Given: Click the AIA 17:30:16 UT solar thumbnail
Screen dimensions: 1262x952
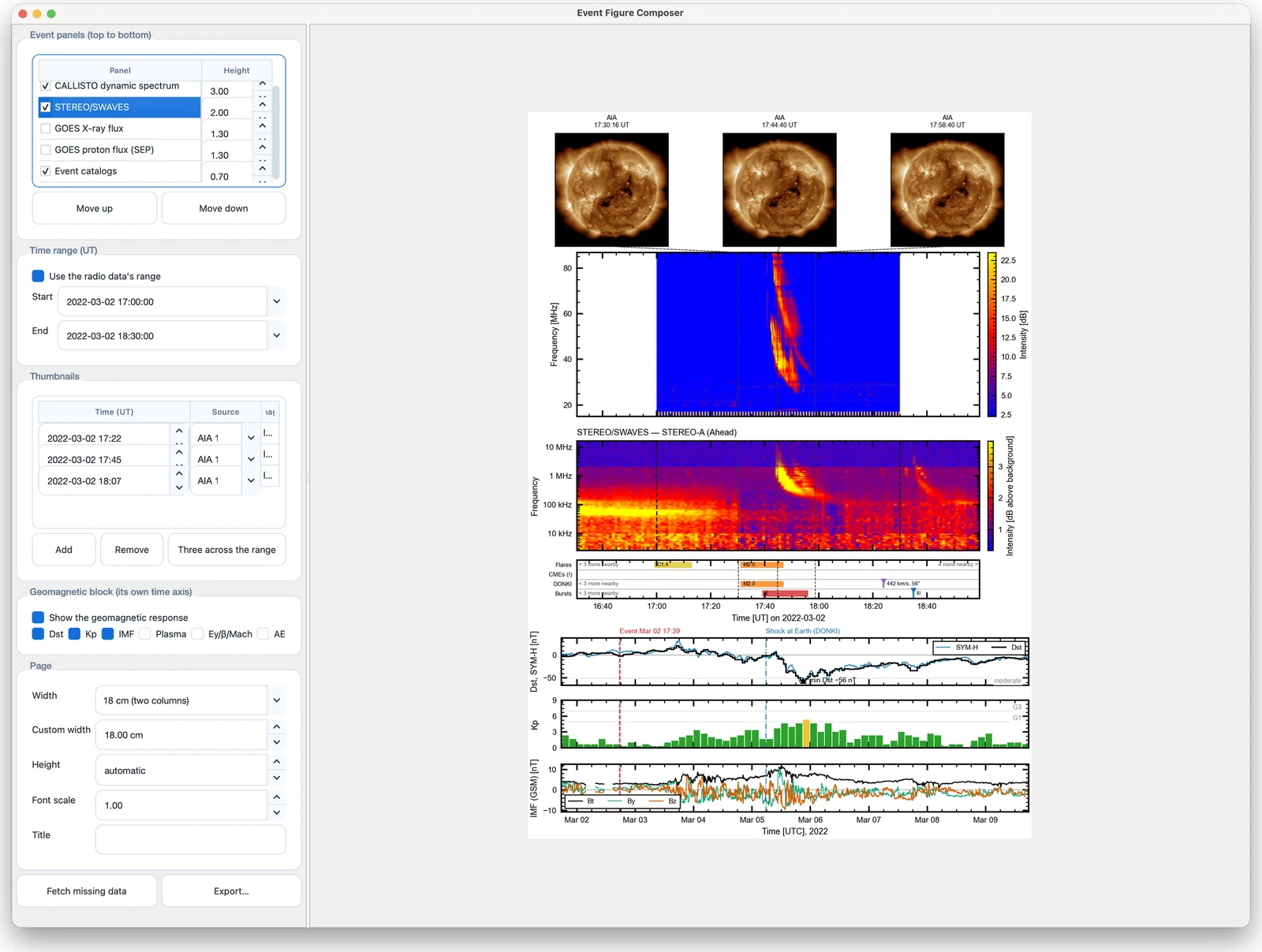Looking at the screenshot, I should 611,189.
